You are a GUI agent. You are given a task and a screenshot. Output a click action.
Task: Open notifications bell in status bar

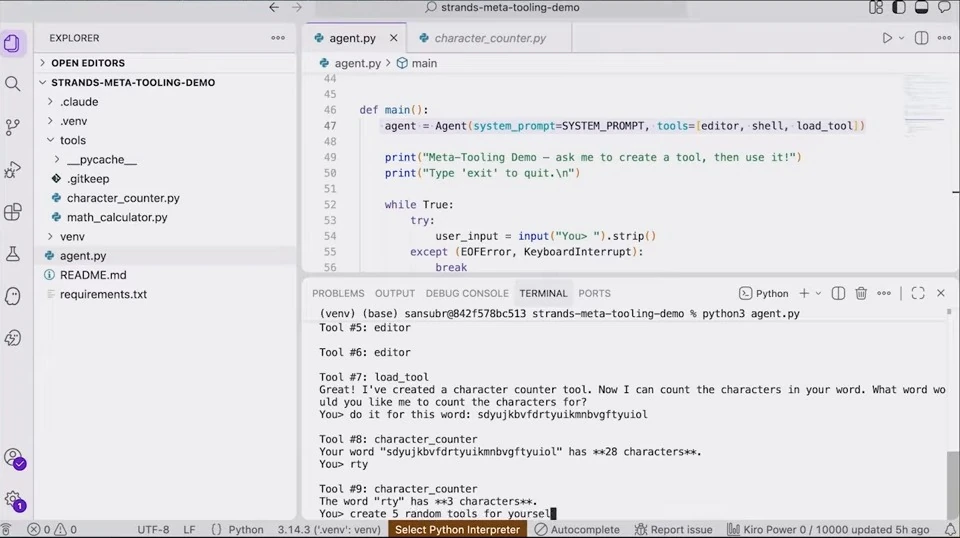click(x=950, y=529)
